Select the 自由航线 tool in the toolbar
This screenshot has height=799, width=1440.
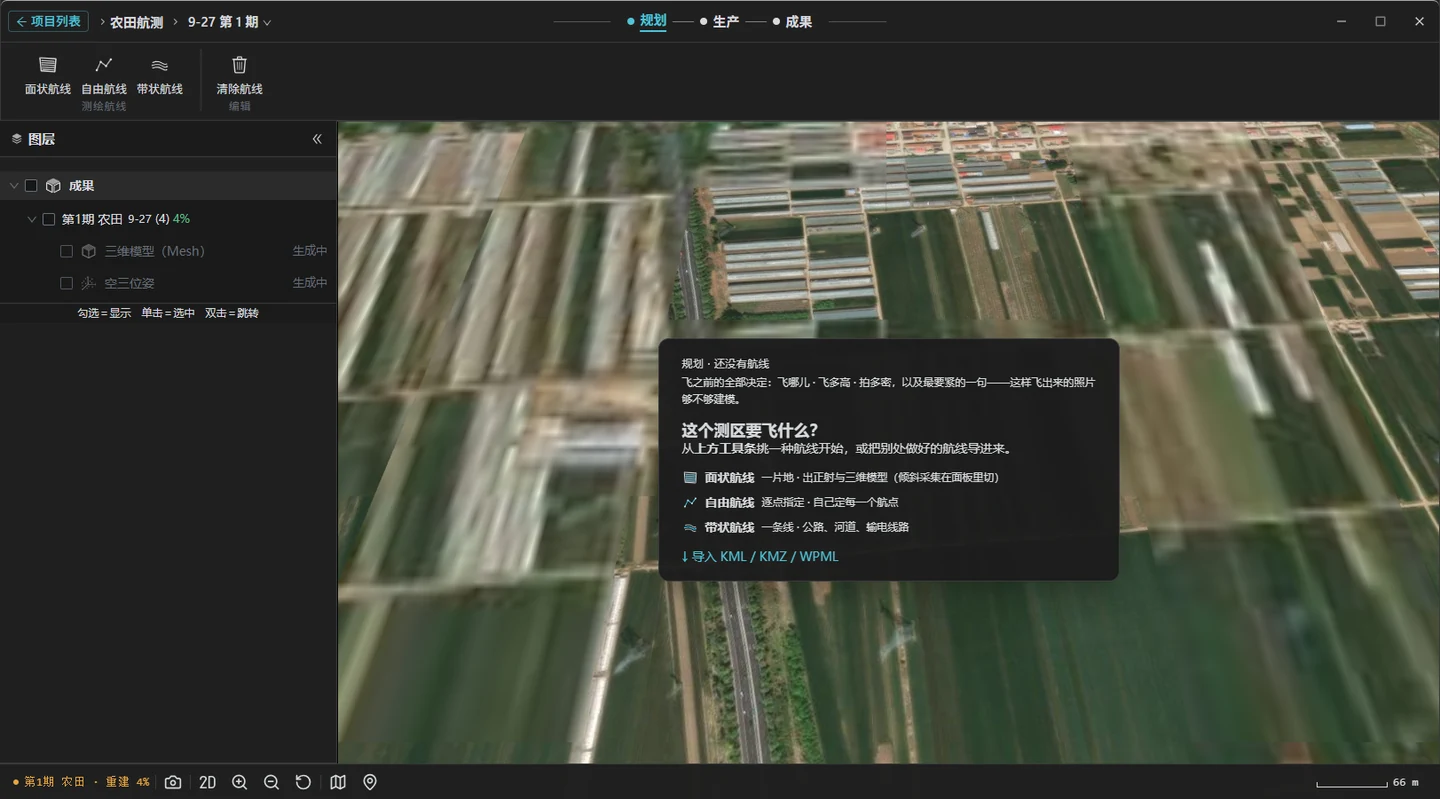point(104,76)
